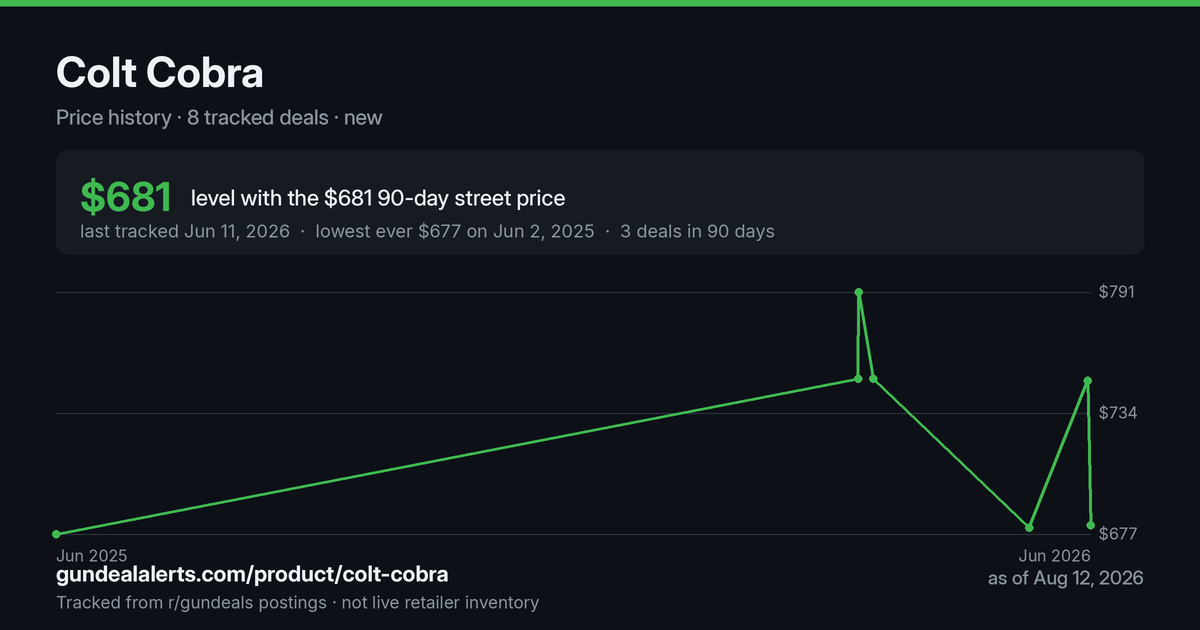1200x630 pixels.
Task: Click the Jun 2026 x-axis label
Action: point(1055,555)
